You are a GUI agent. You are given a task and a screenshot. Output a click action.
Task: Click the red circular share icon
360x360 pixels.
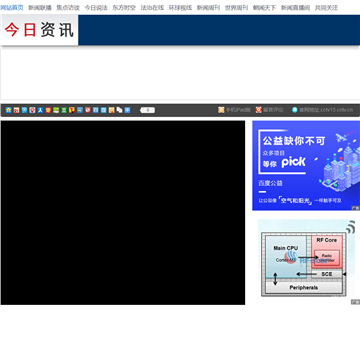[88, 110]
